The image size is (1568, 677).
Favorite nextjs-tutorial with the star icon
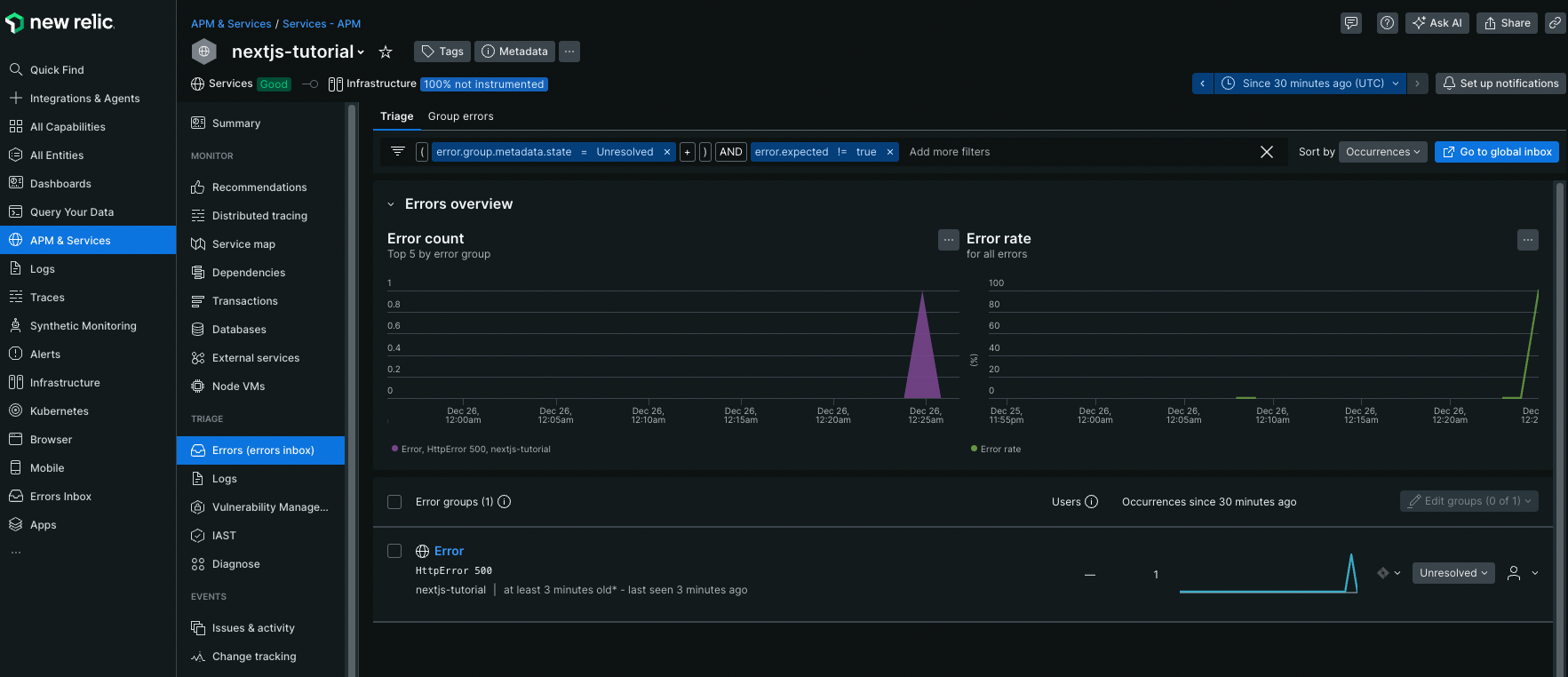coord(386,52)
